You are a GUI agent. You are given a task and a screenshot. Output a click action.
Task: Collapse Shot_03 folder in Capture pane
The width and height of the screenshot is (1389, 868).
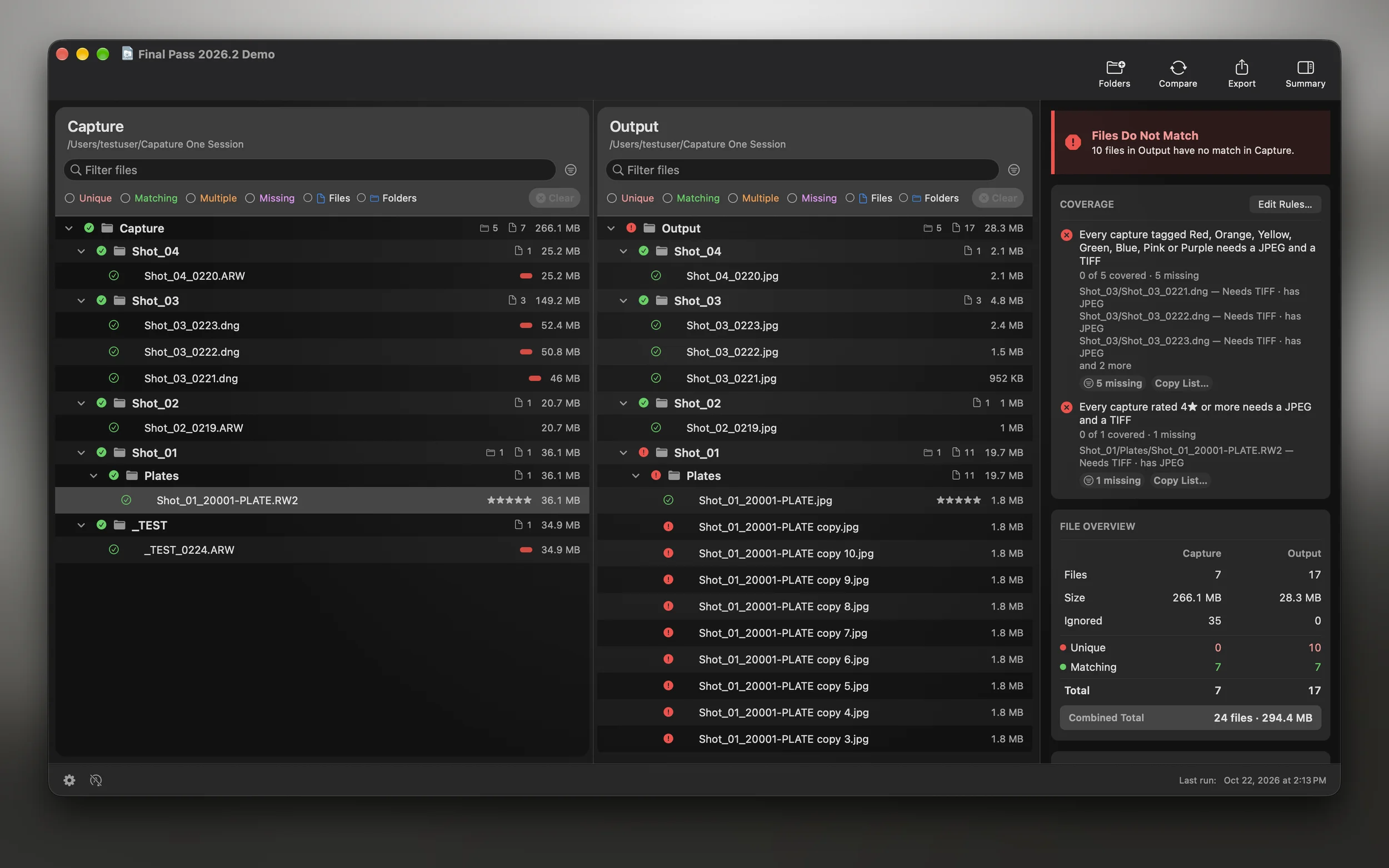coord(81,301)
